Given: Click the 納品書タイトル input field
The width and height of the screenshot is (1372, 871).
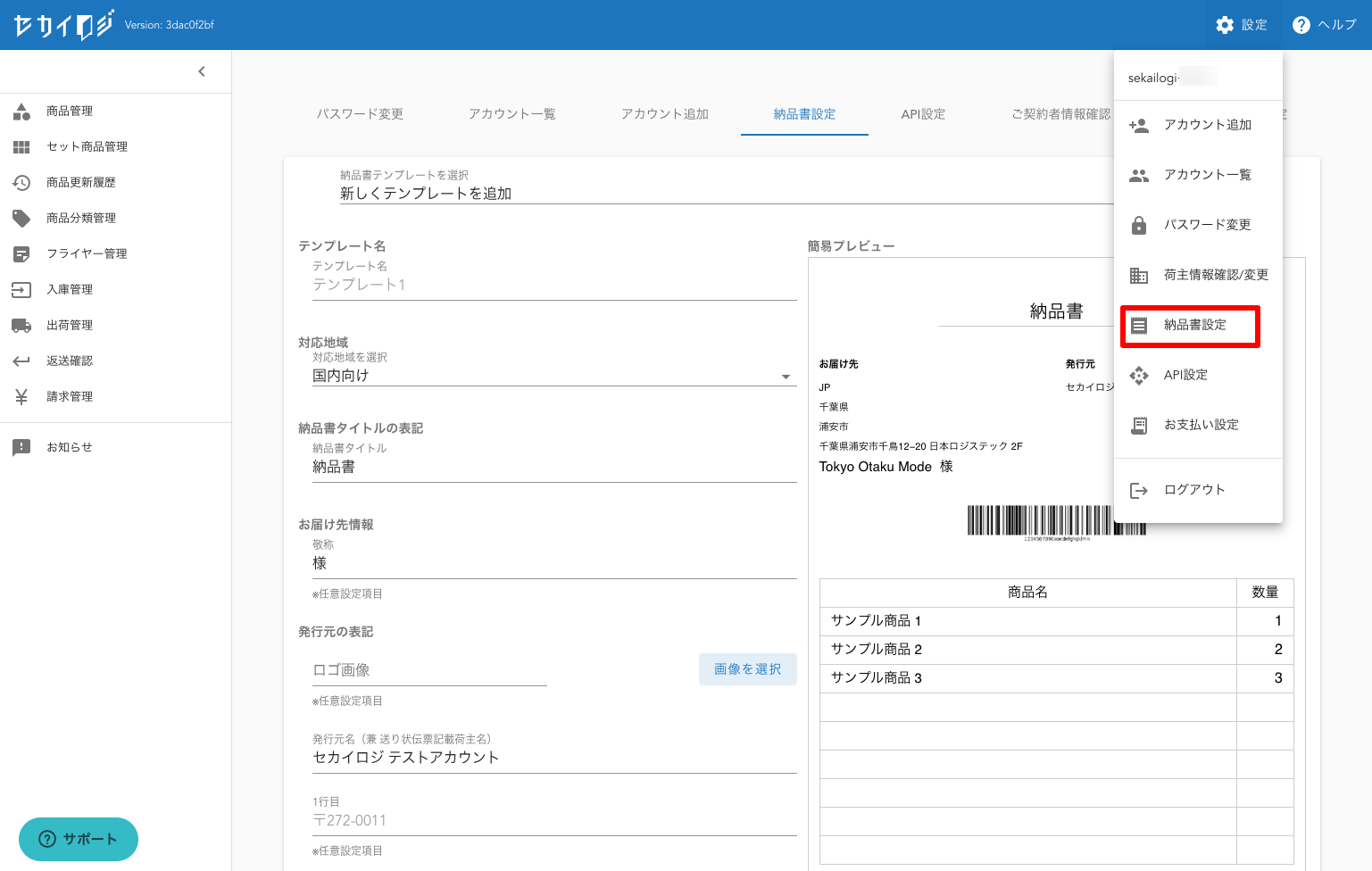Looking at the screenshot, I should 553,467.
